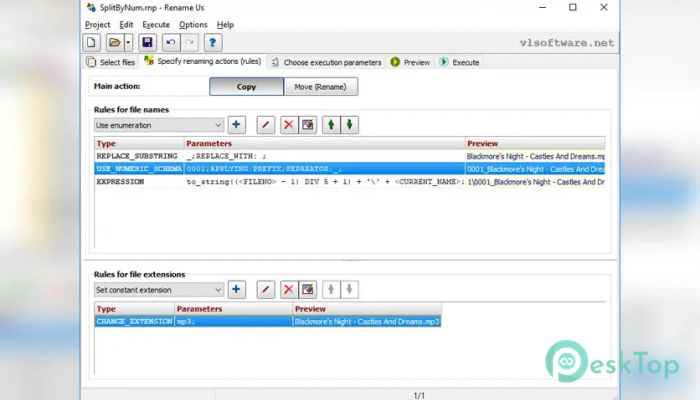The width and height of the screenshot is (700, 400).
Task: Switch to the Preview tab
Action: click(410, 62)
